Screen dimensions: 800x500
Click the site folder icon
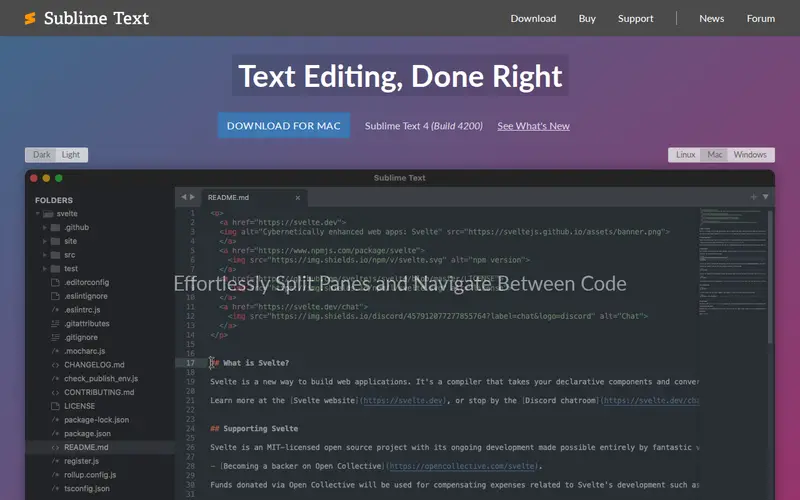pyautogui.click(x=55, y=241)
